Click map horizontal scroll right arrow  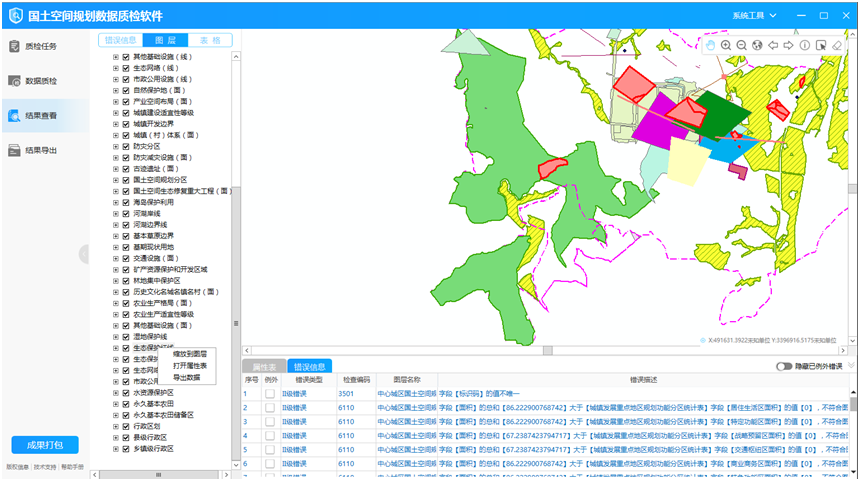[843, 350]
